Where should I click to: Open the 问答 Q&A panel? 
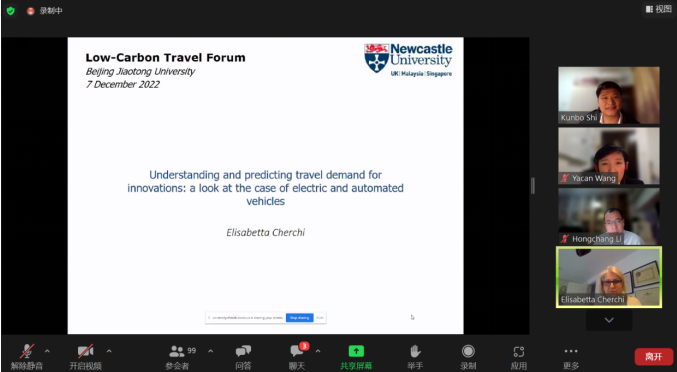pyautogui.click(x=244, y=357)
